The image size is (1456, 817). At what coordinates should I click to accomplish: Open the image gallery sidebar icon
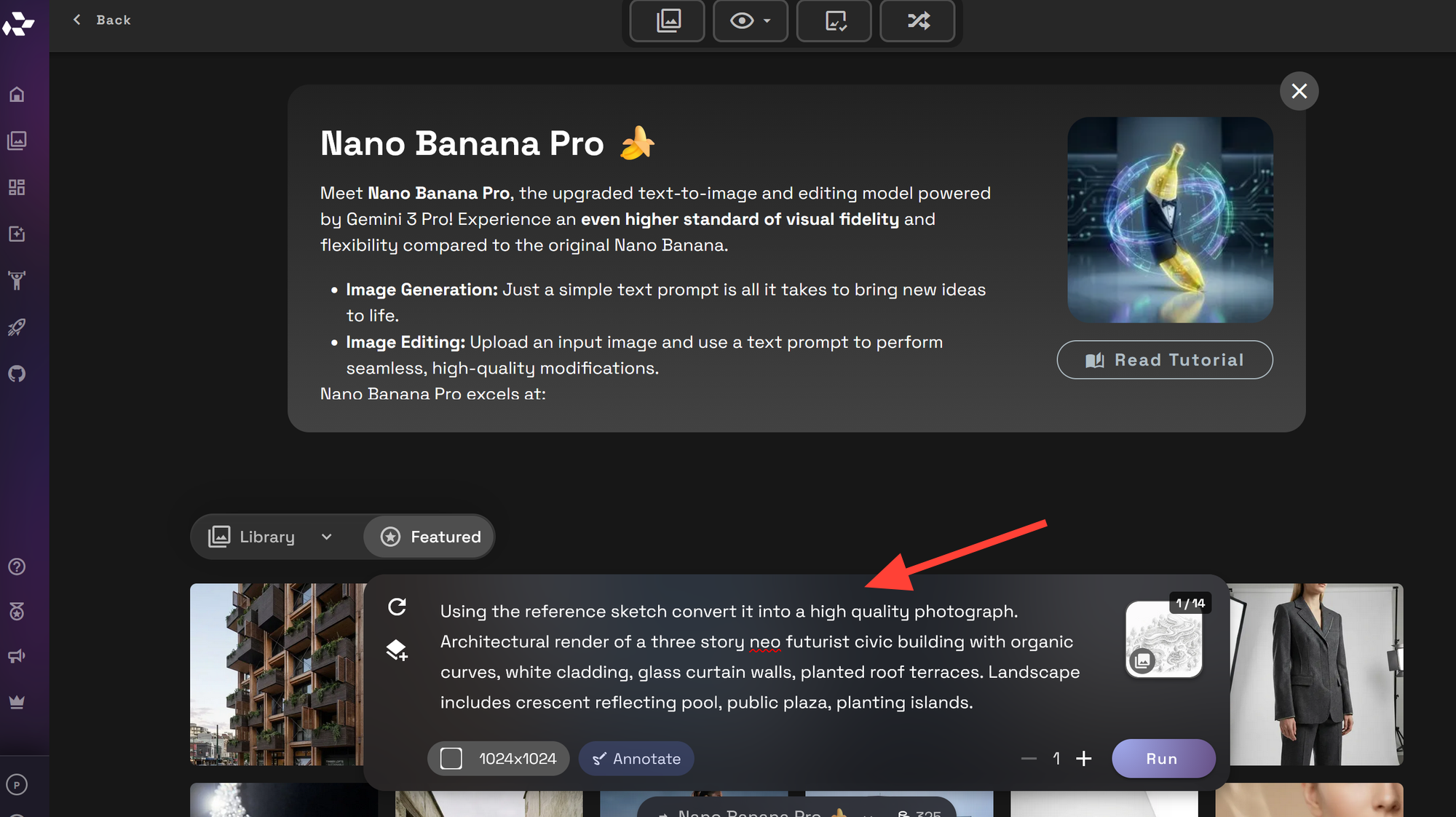point(17,141)
